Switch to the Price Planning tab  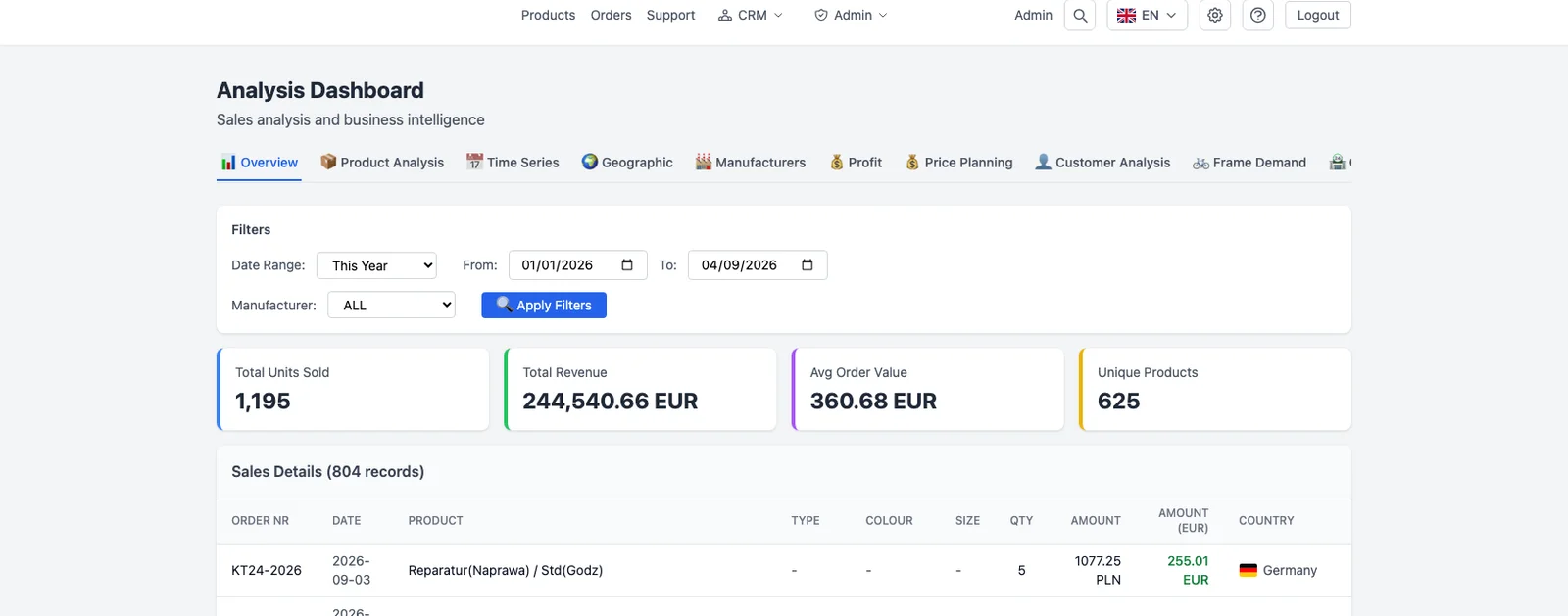(x=959, y=163)
